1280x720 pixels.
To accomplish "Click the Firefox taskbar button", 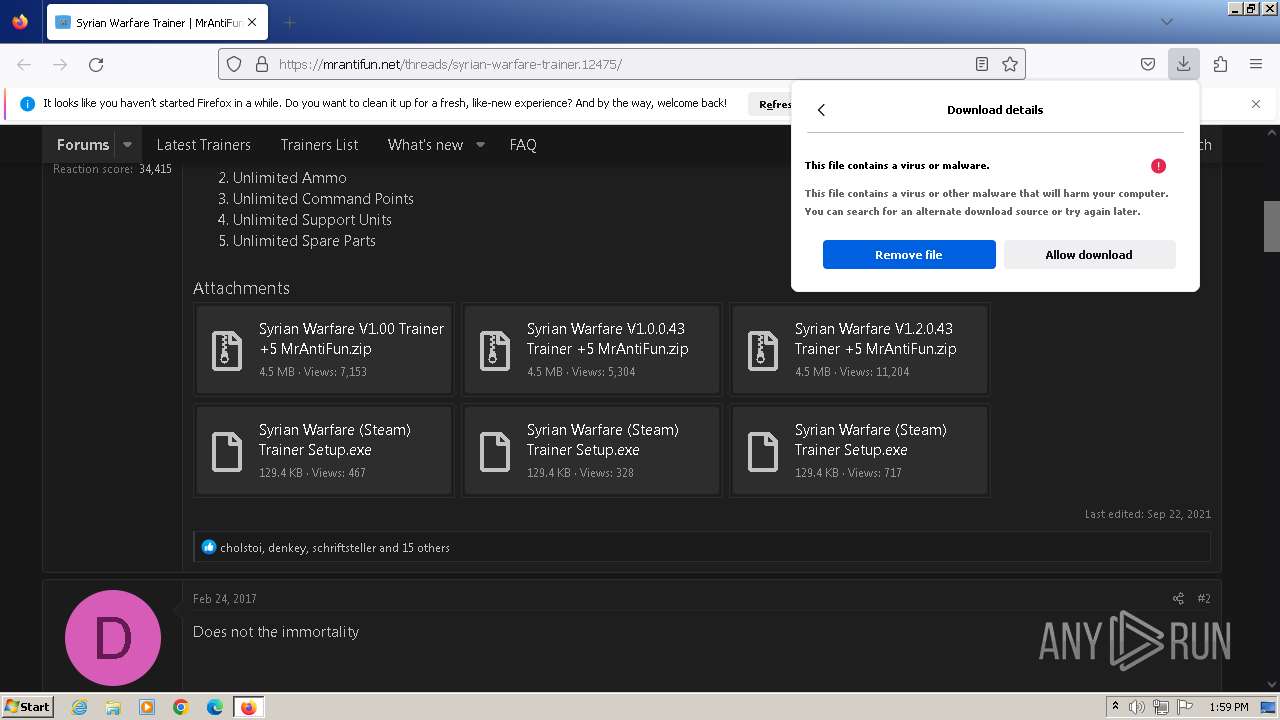I will pos(248,707).
